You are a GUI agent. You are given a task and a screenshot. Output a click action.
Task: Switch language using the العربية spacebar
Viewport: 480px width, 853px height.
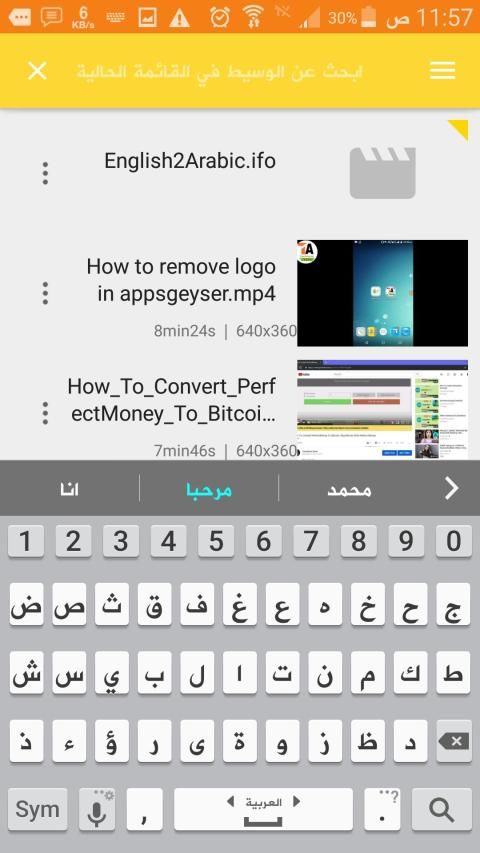263,809
